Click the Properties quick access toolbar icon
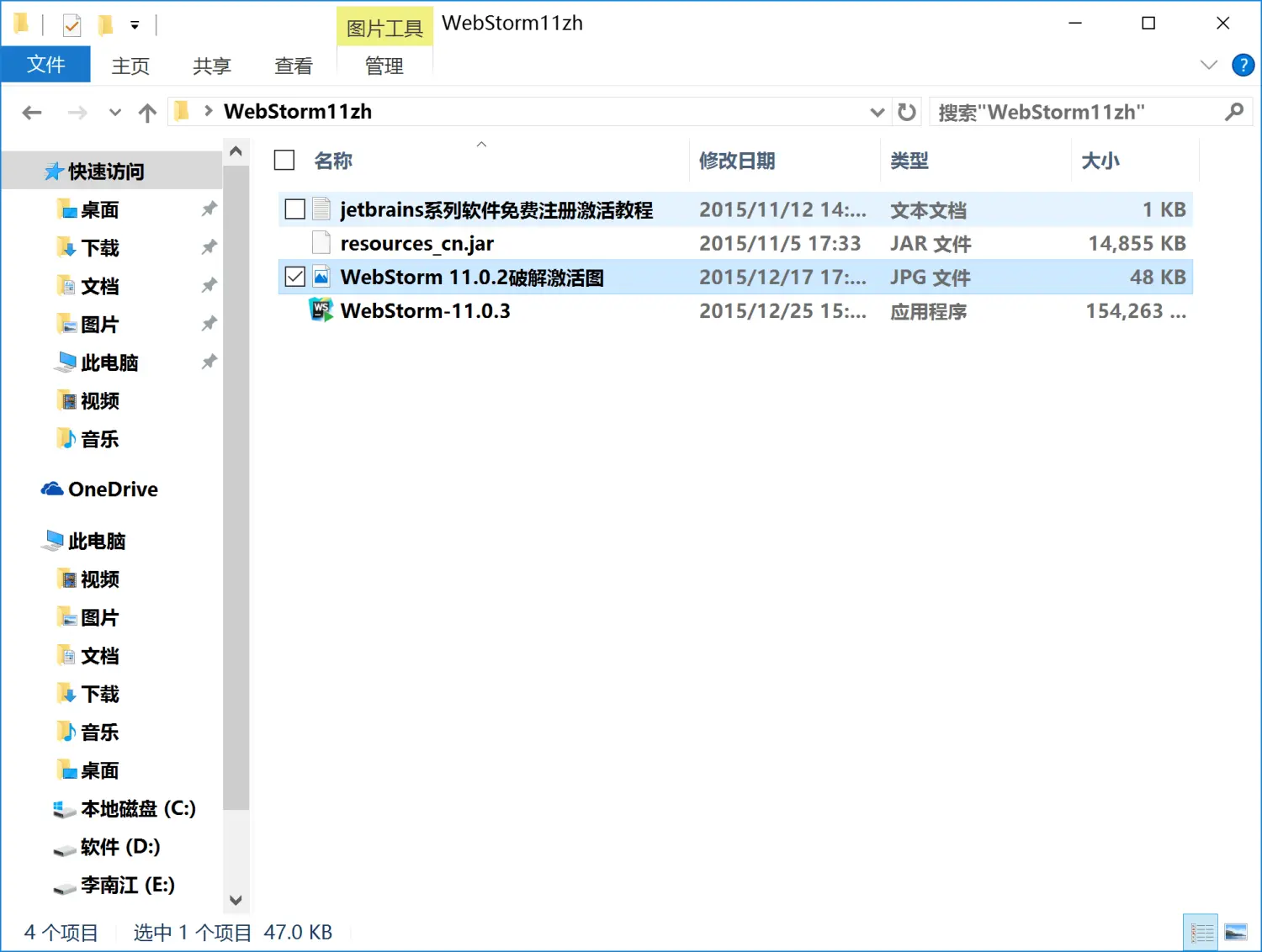Screen dimensions: 1262x952 click(x=72, y=25)
